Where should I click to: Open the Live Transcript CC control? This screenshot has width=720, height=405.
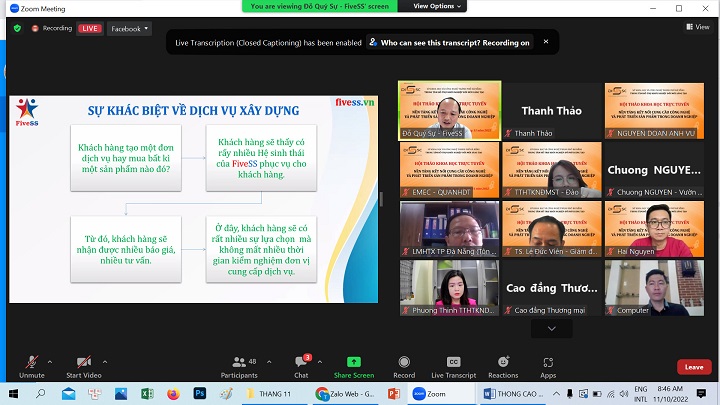454,366
